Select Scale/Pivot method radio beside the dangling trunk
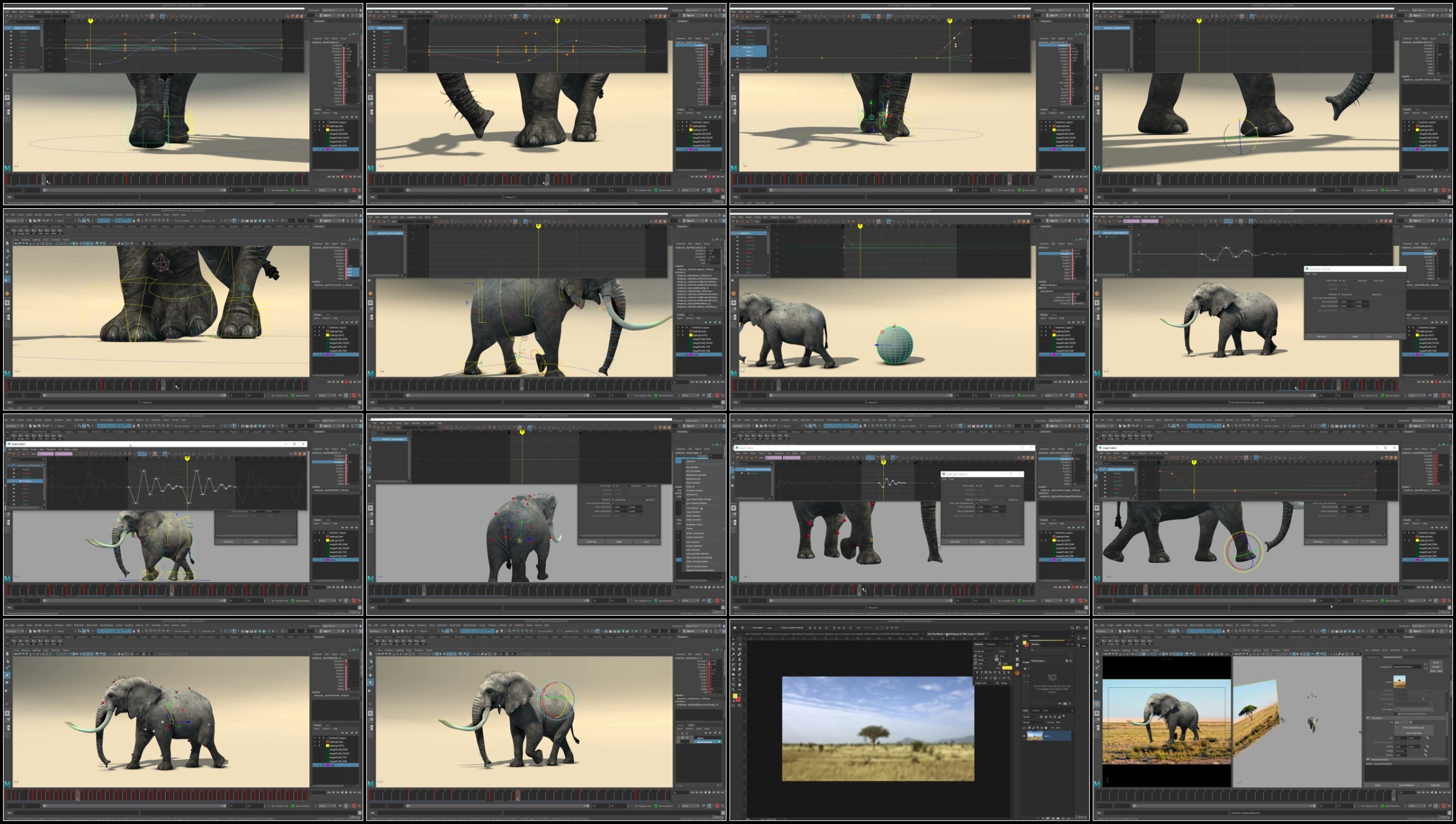 pyautogui.click(x=976, y=500)
